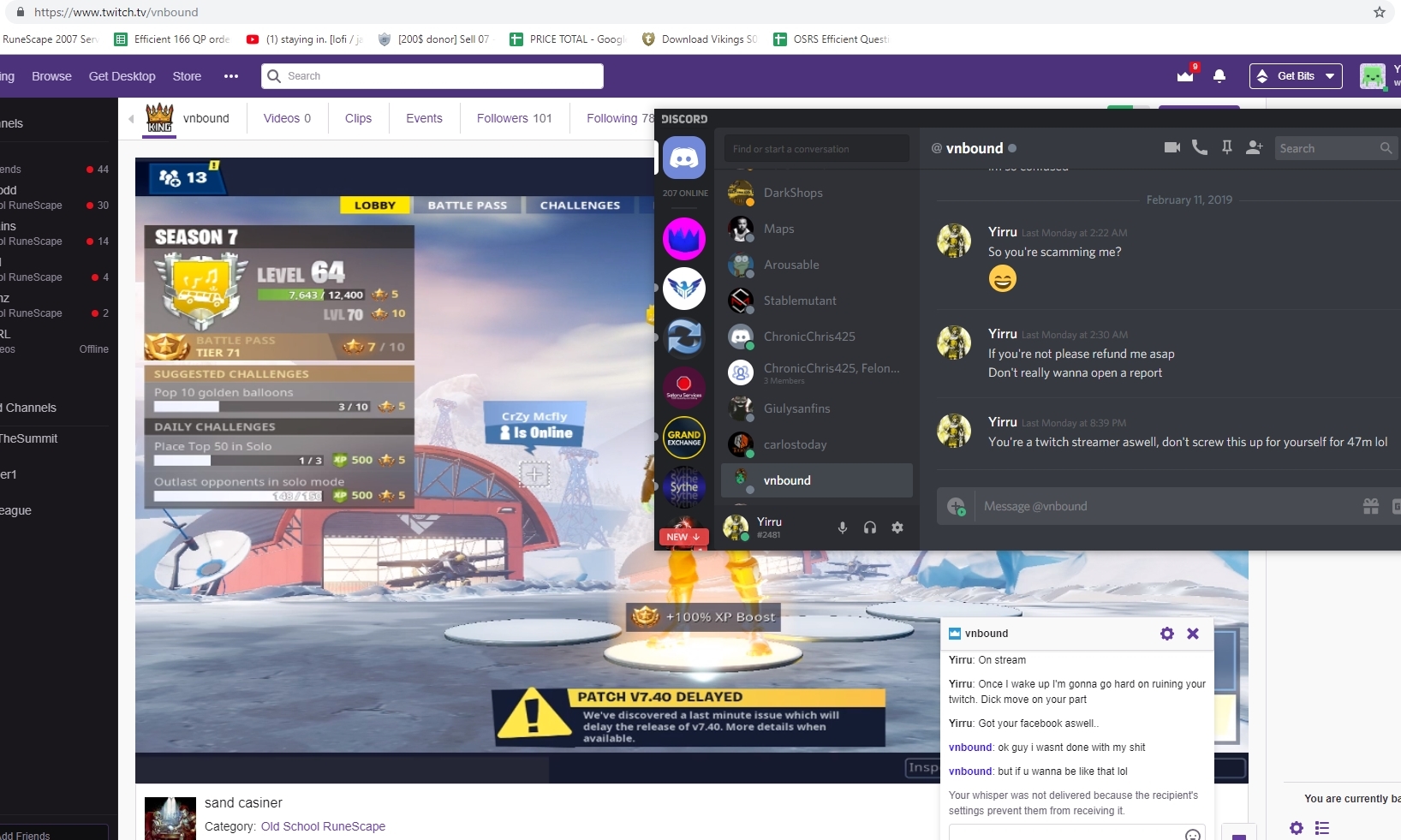Viewport: 1401px width, 840px height.
Task: Add friends to DM icon
Action: [x=1254, y=147]
